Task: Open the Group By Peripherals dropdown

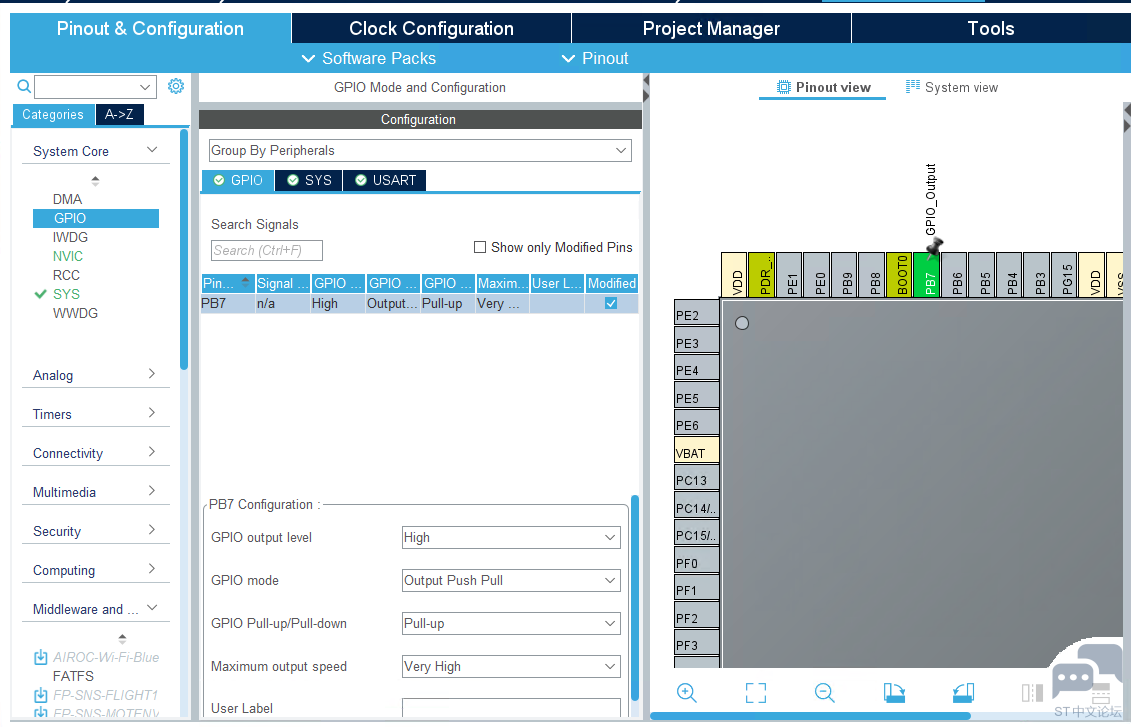Action: tap(420, 151)
